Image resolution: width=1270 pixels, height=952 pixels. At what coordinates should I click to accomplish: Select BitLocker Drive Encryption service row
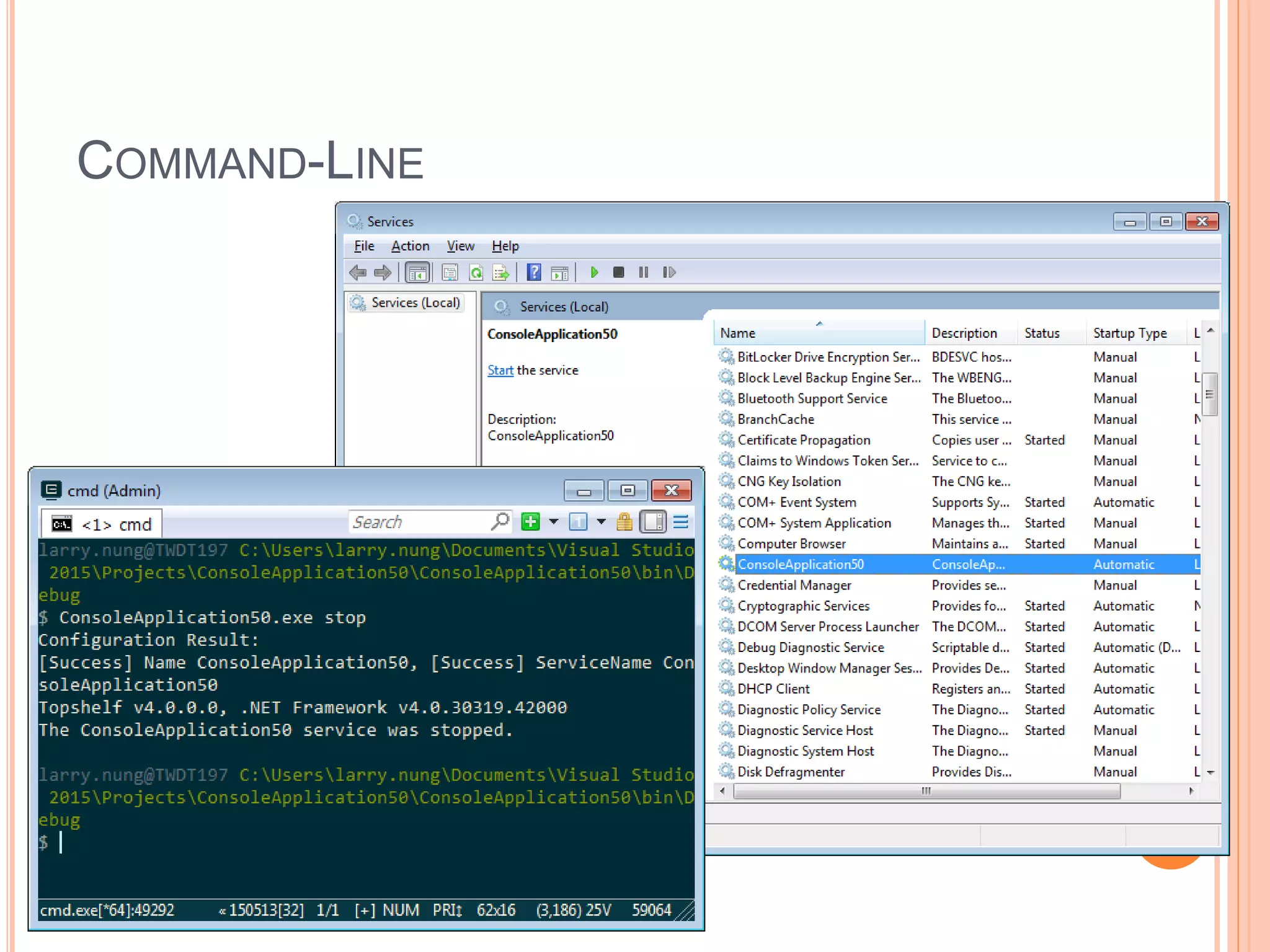[x=959, y=357]
